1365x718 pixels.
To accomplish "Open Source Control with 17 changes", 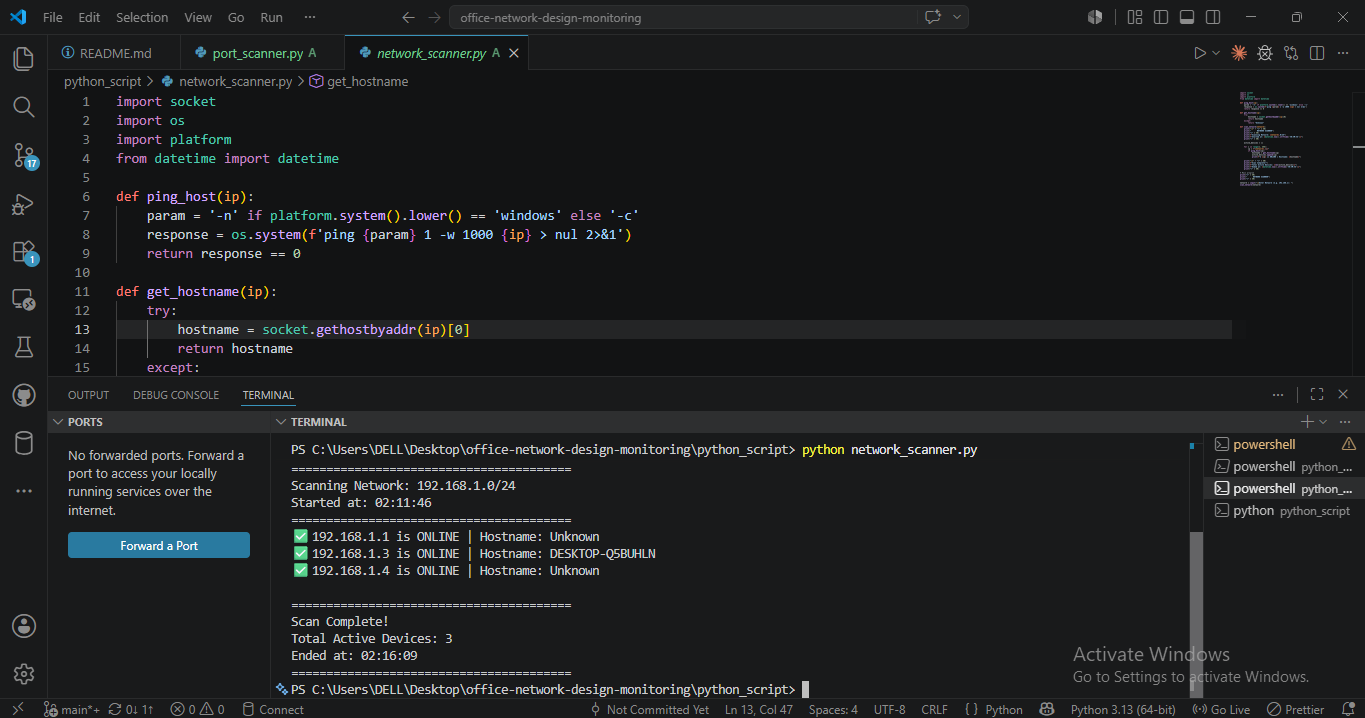I will pos(24,155).
